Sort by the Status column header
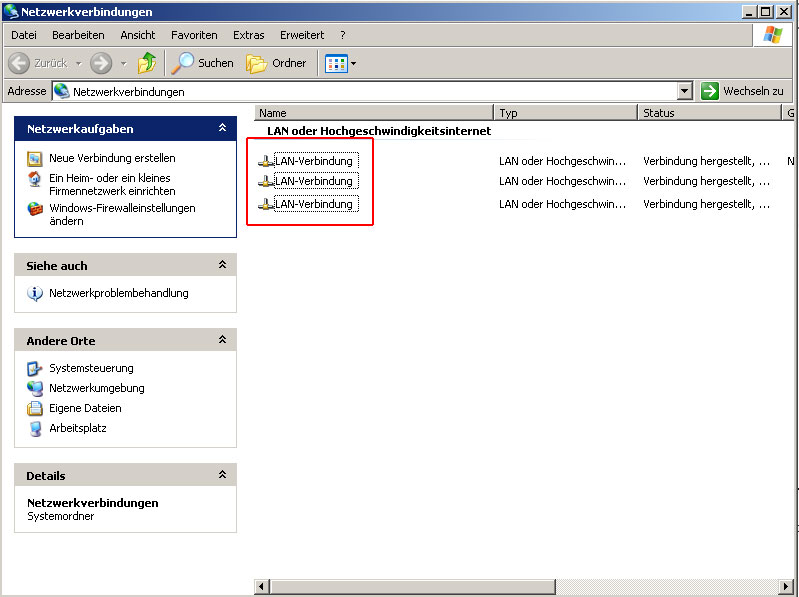Screen dimensions: 799x597 pos(709,113)
